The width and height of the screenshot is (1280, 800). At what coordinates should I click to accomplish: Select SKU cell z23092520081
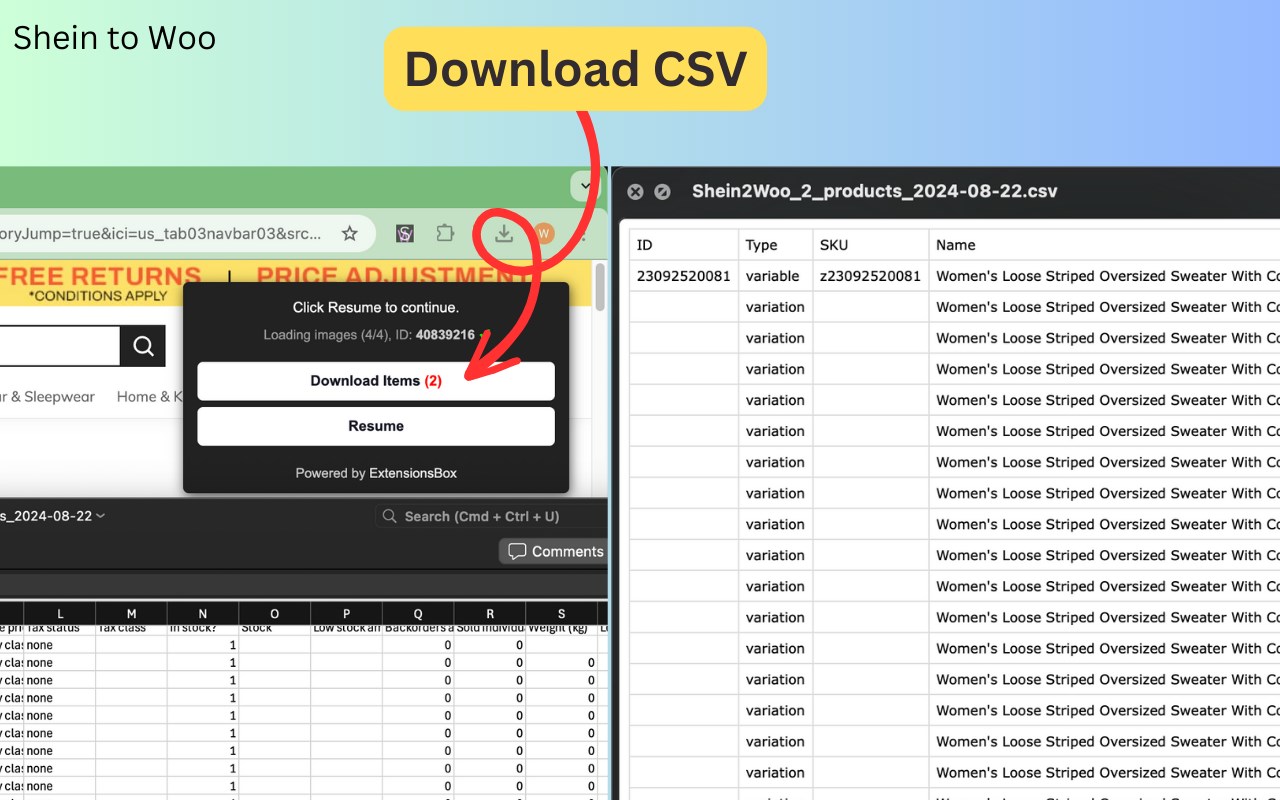870,276
